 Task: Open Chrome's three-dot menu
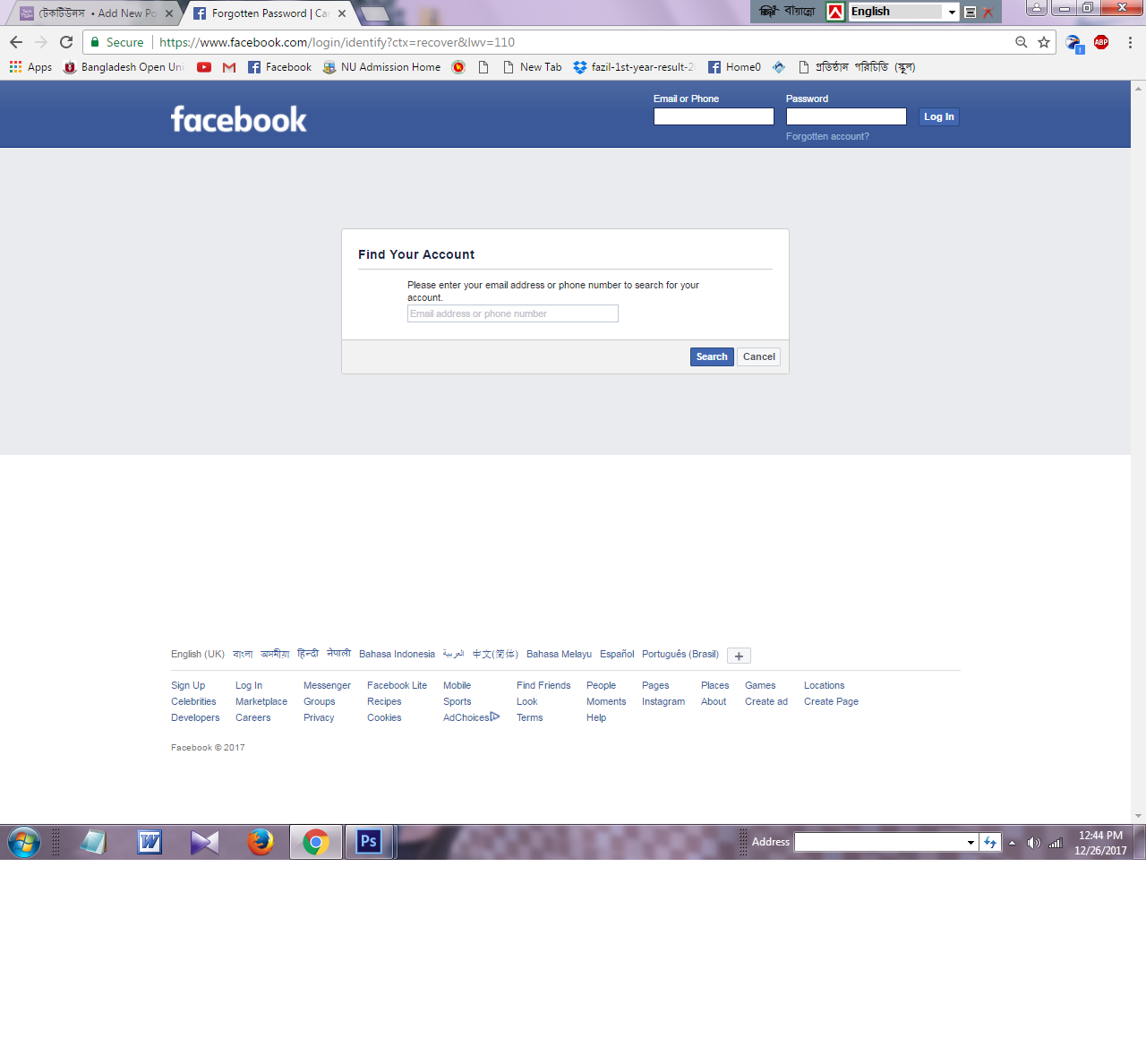(1130, 42)
